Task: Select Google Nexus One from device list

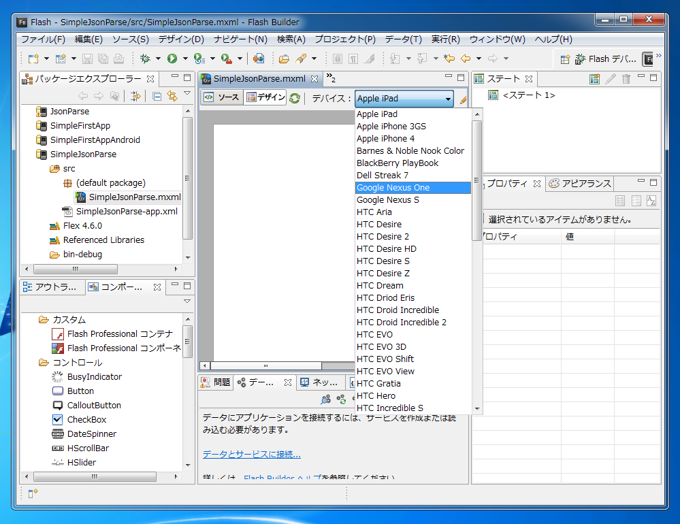Action: tap(412, 187)
